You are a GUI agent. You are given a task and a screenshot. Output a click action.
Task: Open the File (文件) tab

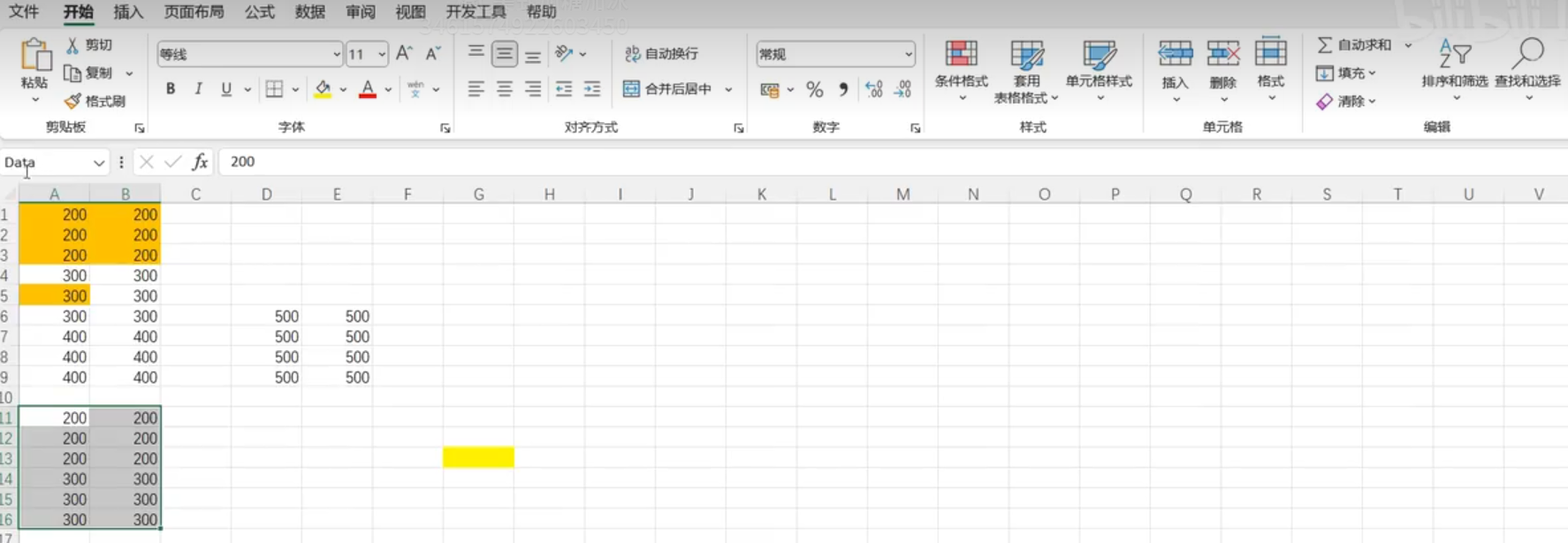tap(24, 11)
